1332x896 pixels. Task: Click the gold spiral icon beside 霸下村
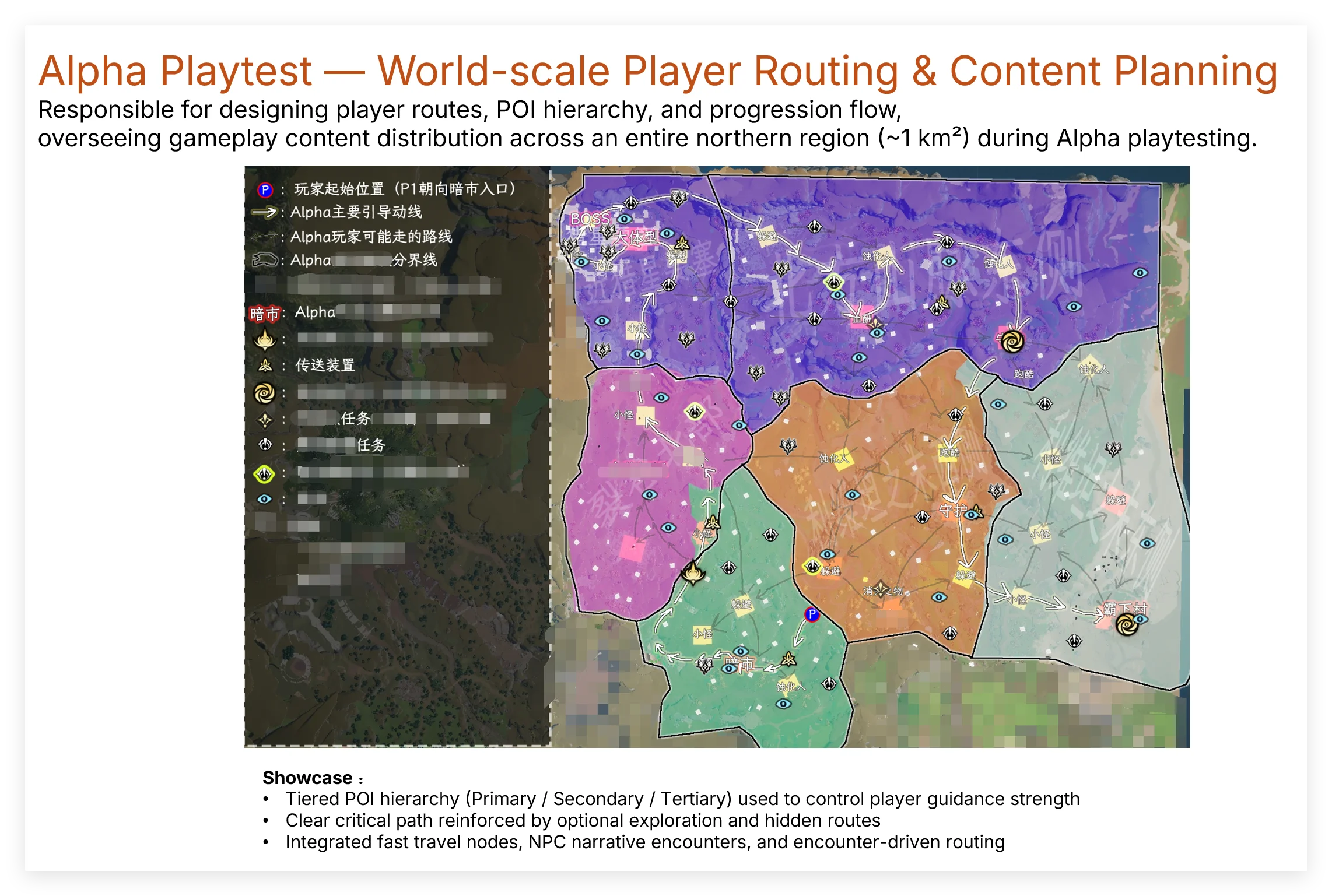click(x=1127, y=625)
